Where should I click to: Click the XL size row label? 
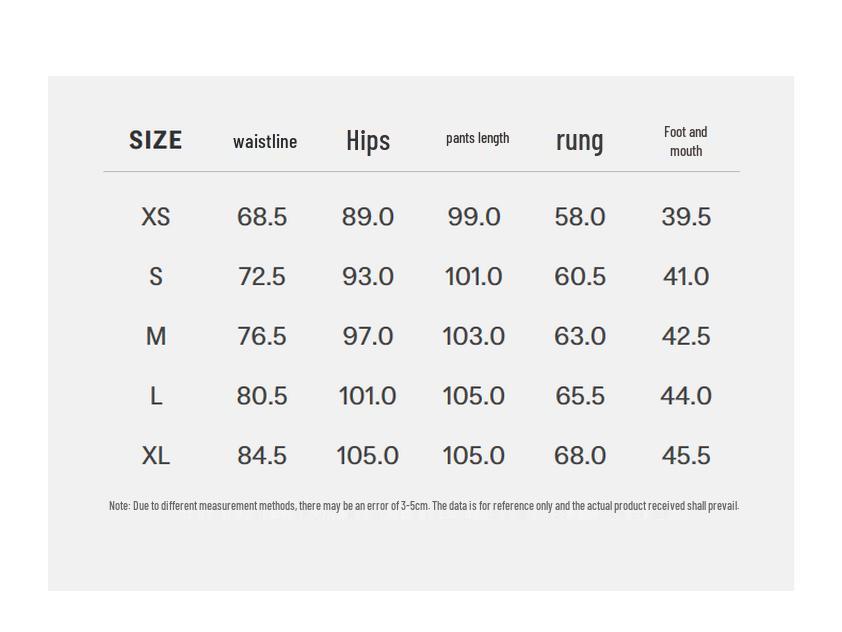156,456
